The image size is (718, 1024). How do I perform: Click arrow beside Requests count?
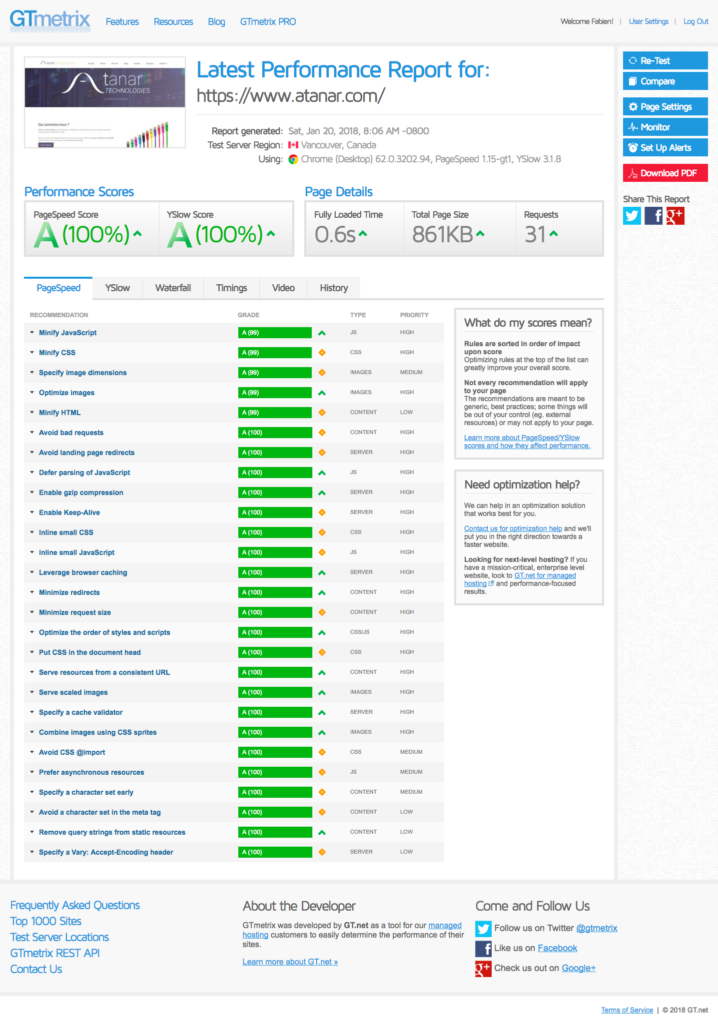[553, 234]
